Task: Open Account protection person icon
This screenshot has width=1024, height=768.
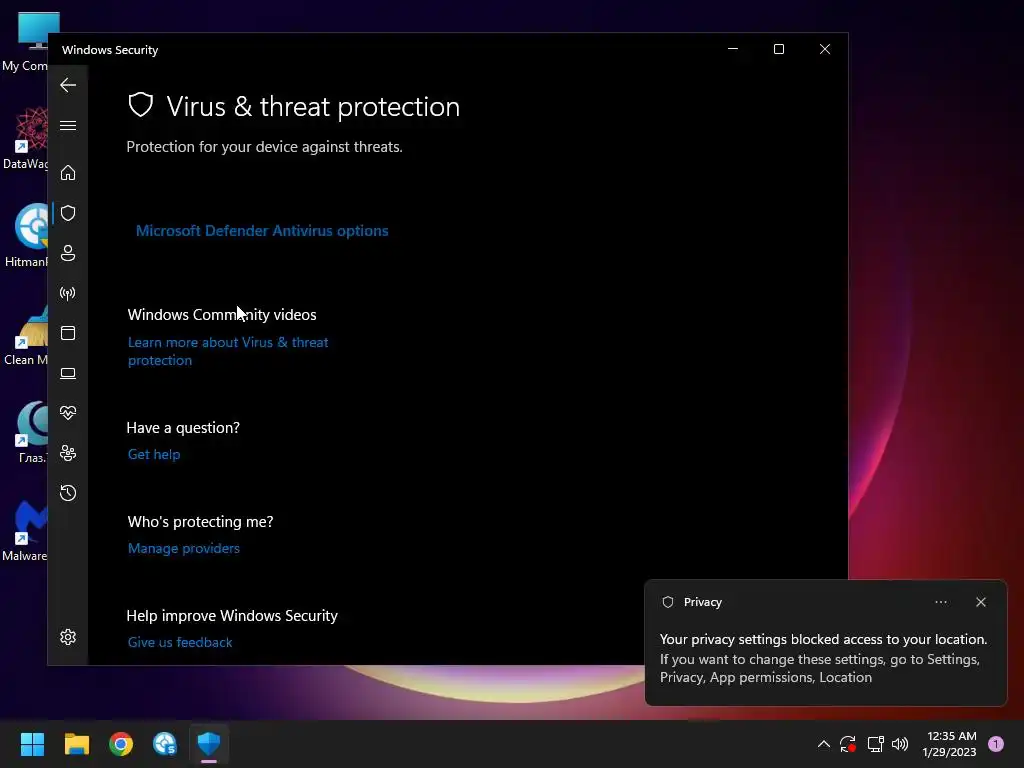Action: coord(68,253)
